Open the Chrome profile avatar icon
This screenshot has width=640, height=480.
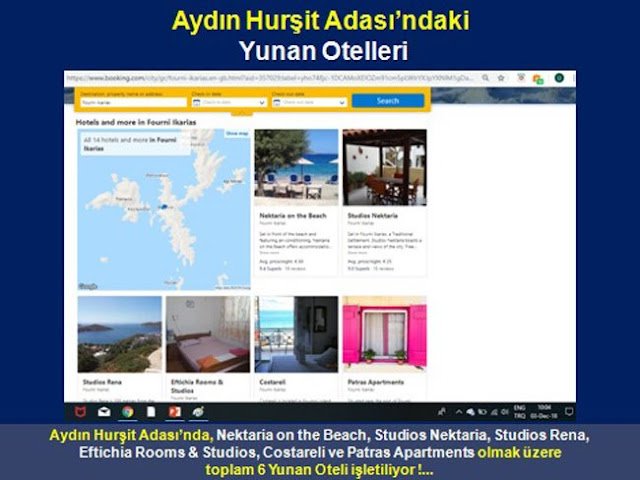(559, 78)
